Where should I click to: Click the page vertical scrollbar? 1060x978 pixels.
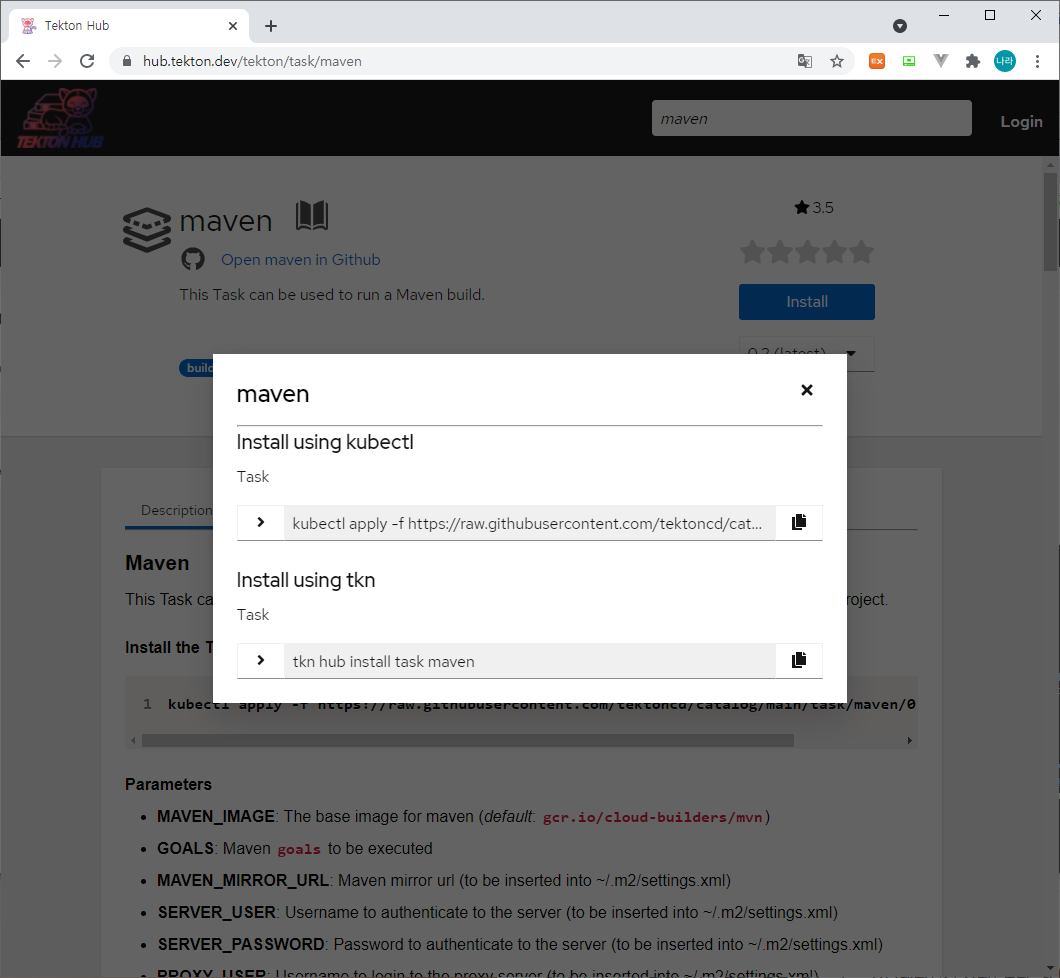(1050, 221)
